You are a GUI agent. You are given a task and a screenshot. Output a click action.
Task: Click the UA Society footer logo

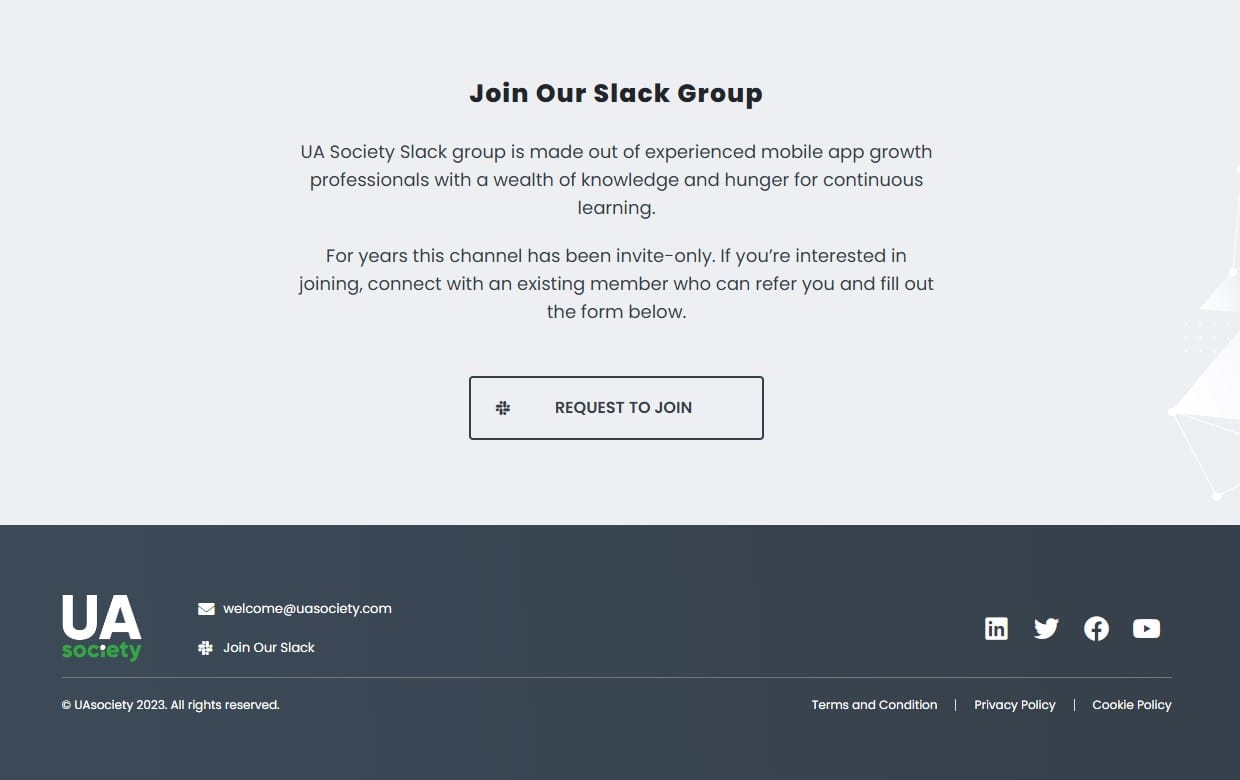coord(101,627)
